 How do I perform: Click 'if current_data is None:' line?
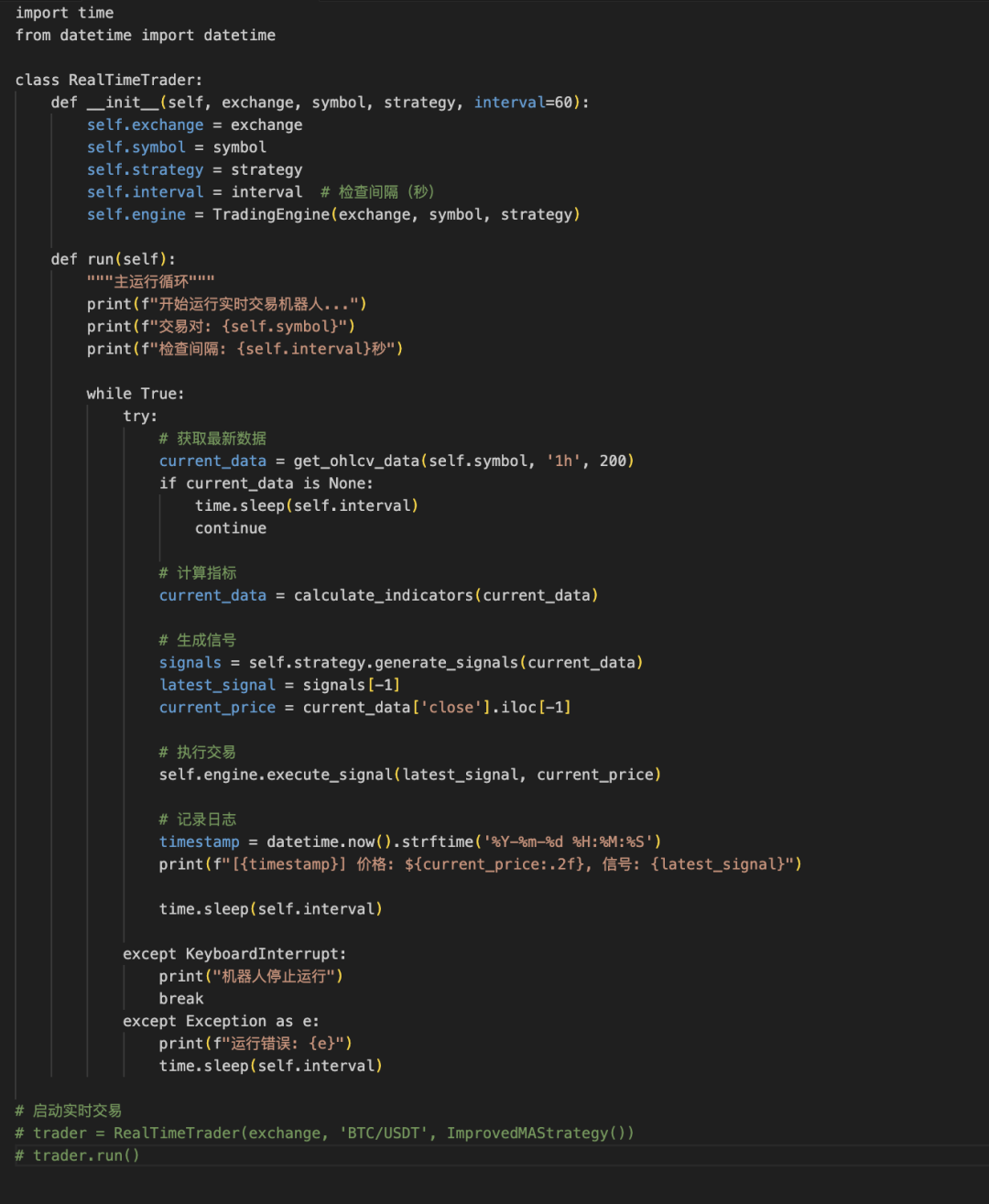tap(266, 483)
